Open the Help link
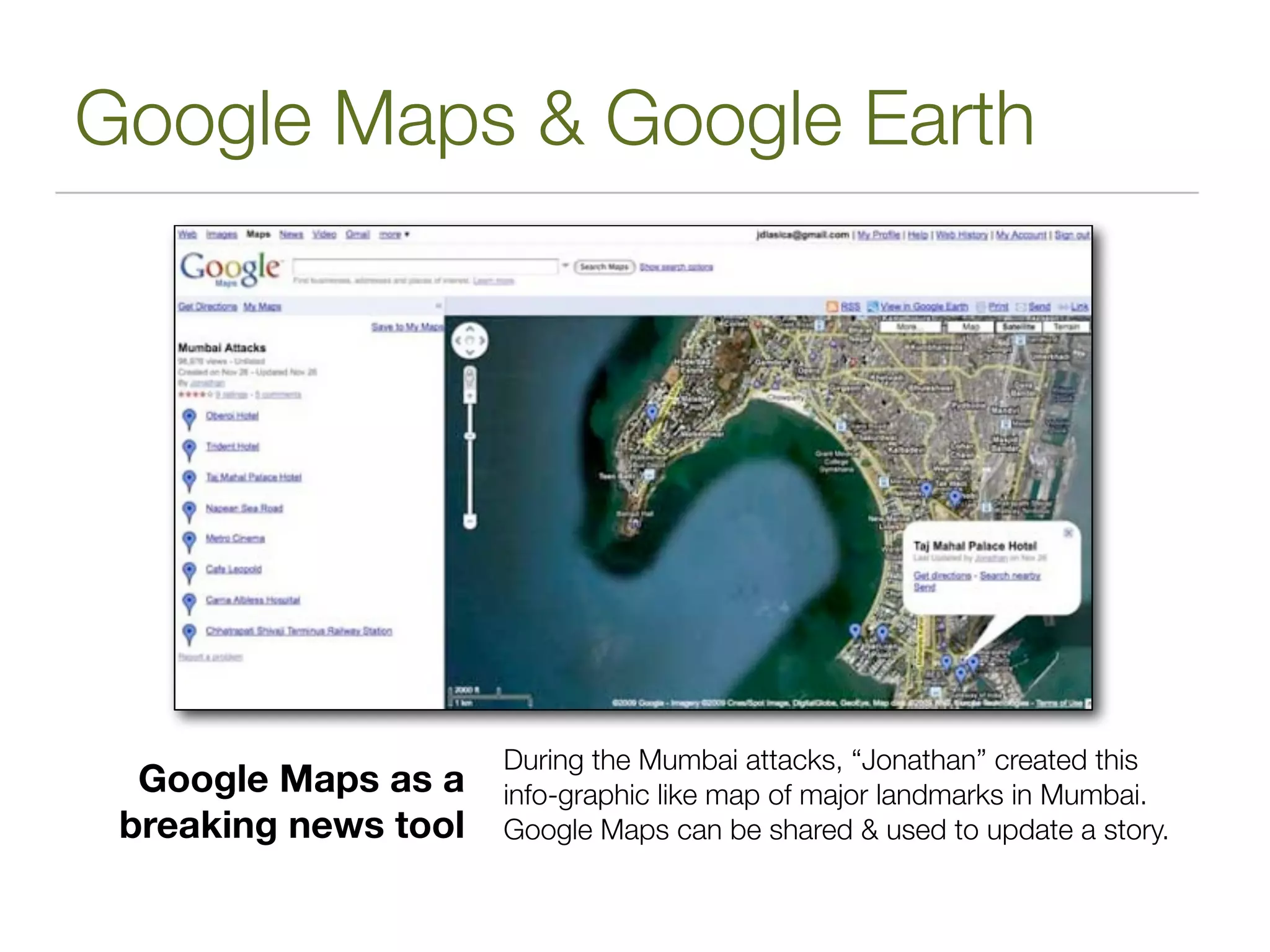This screenshot has height=952, width=1270. tap(918, 235)
